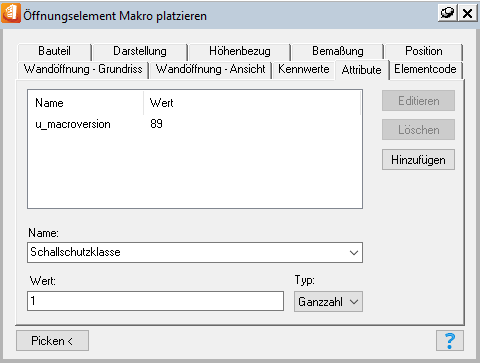This screenshot has width=480, height=363.
Task: Open Wandöffnung - Grundriss tab
Action: [83, 69]
